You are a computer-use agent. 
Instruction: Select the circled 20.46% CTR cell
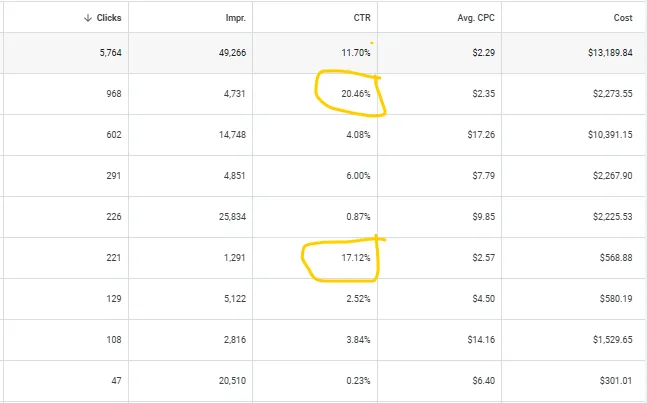point(355,93)
